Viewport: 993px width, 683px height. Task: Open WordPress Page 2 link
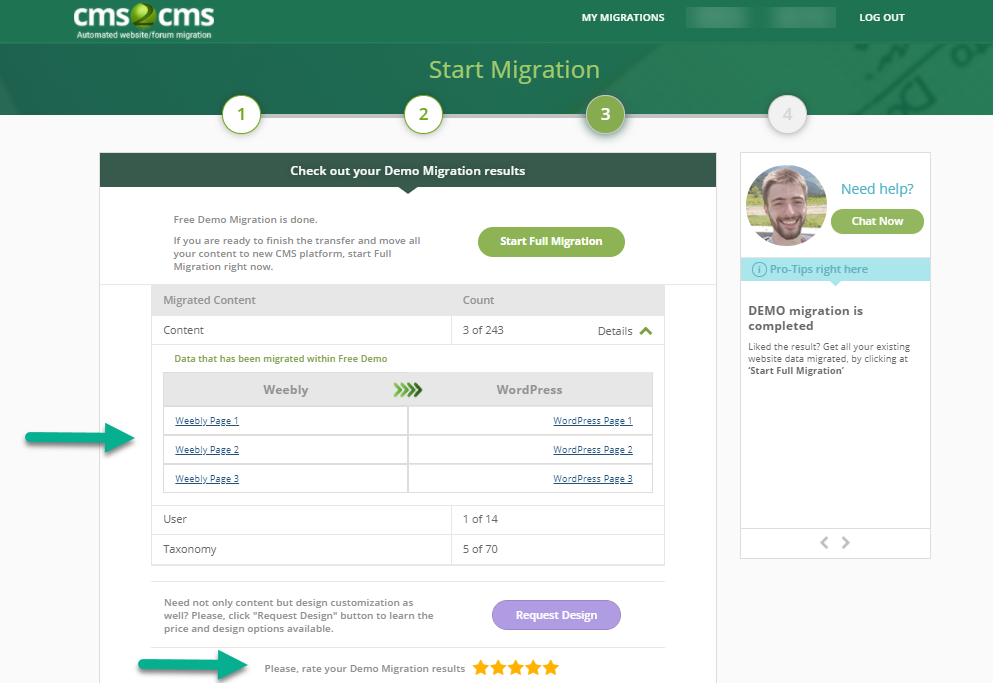click(x=593, y=450)
